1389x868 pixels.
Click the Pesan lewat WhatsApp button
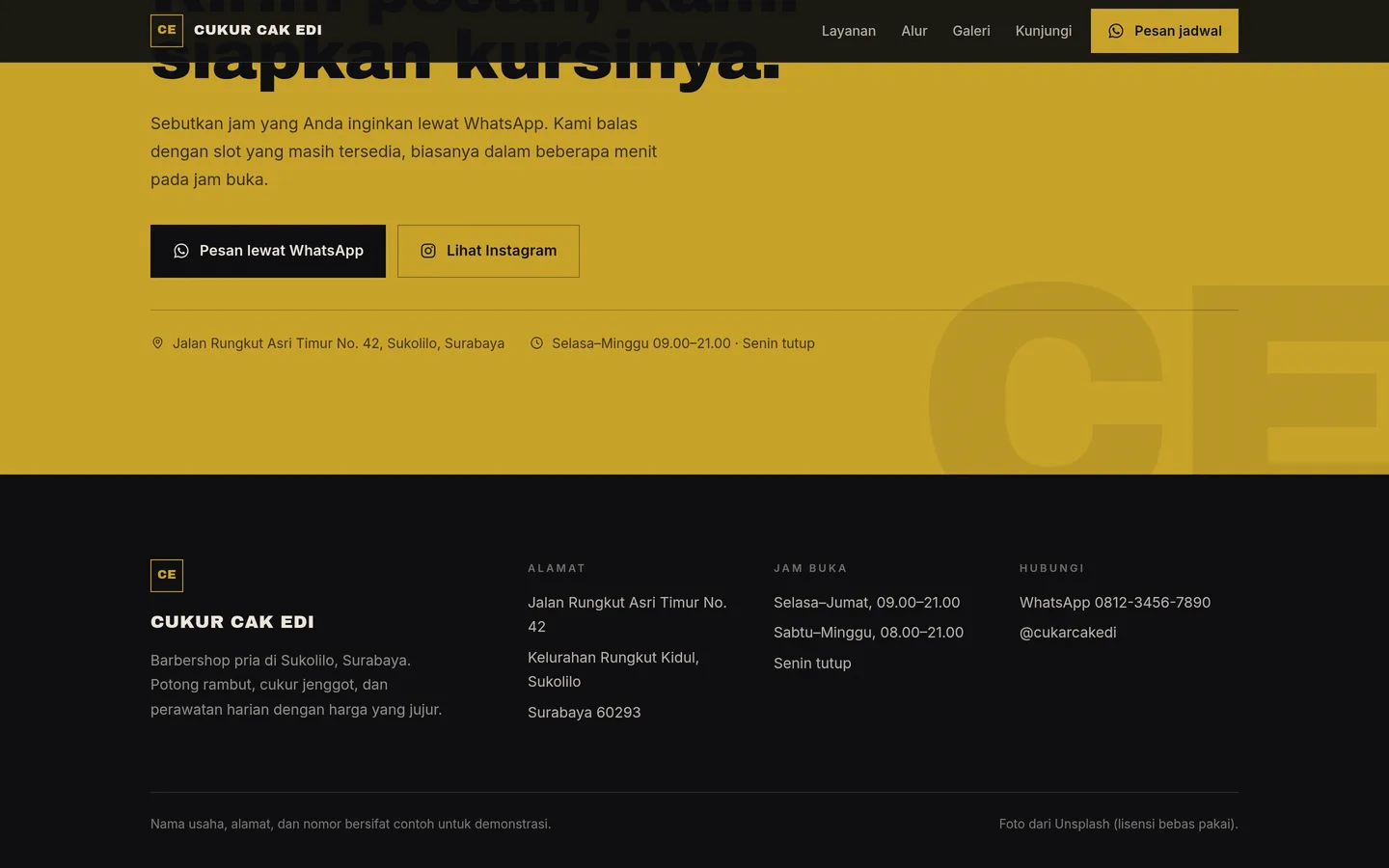click(268, 251)
